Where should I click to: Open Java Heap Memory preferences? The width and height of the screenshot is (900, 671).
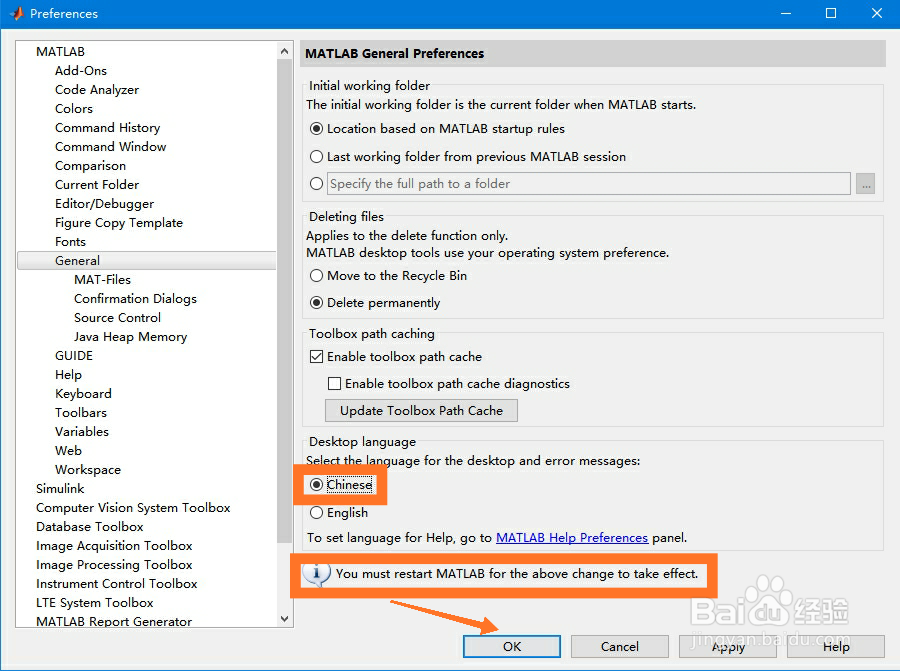[131, 336]
